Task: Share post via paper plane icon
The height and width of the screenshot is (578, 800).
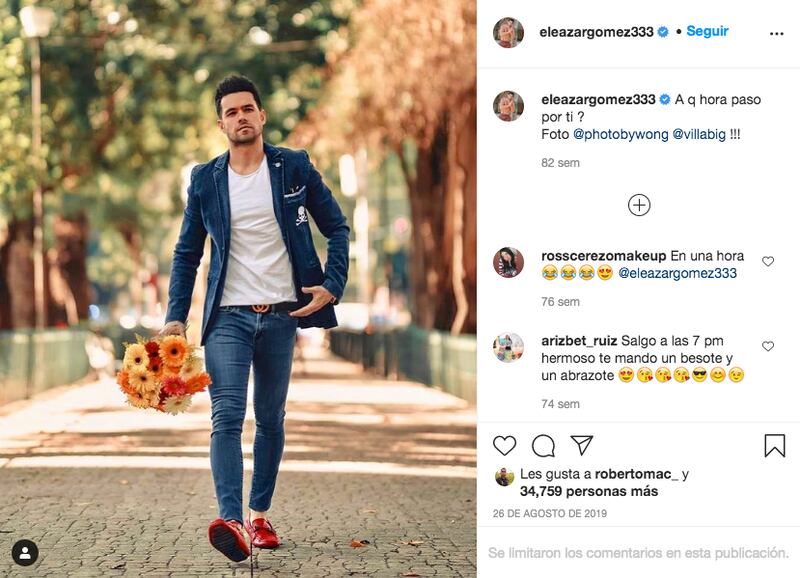Action: [x=582, y=445]
